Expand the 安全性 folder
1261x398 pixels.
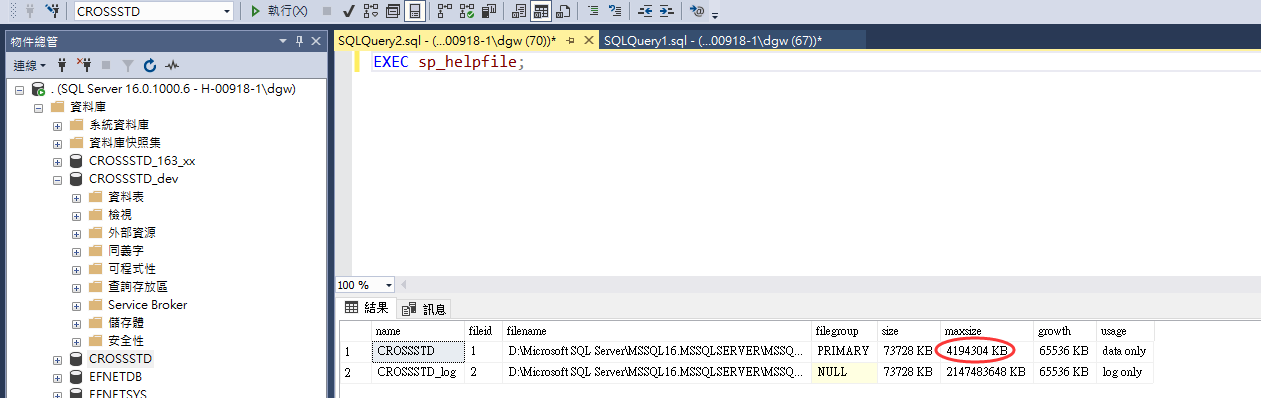point(76,341)
